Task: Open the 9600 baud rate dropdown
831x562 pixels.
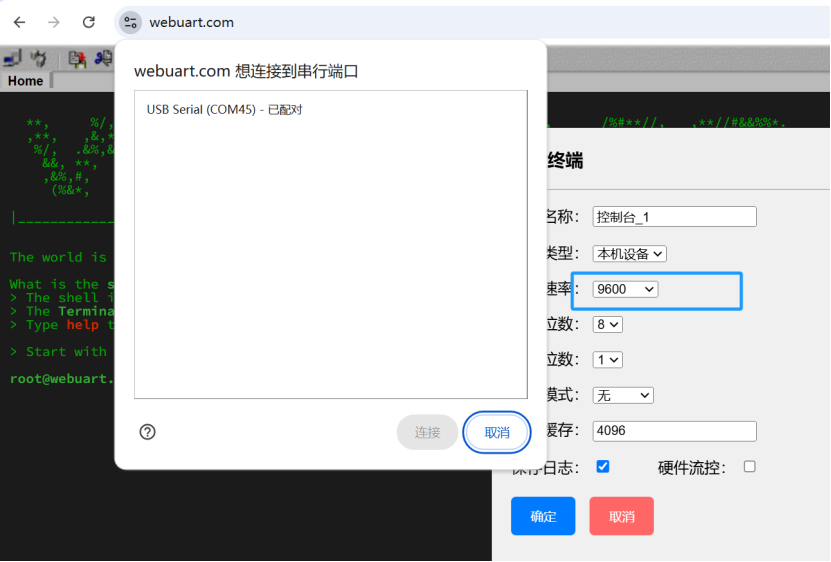Action: [625, 289]
